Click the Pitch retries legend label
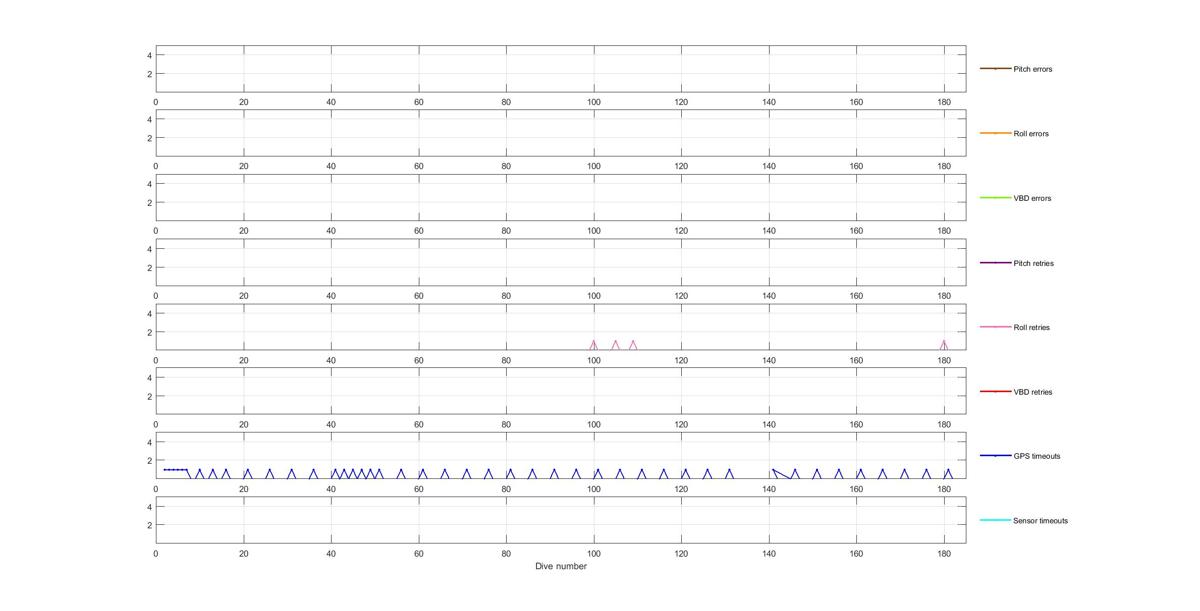The height and width of the screenshot is (611, 1200). click(x=1033, y=263)
